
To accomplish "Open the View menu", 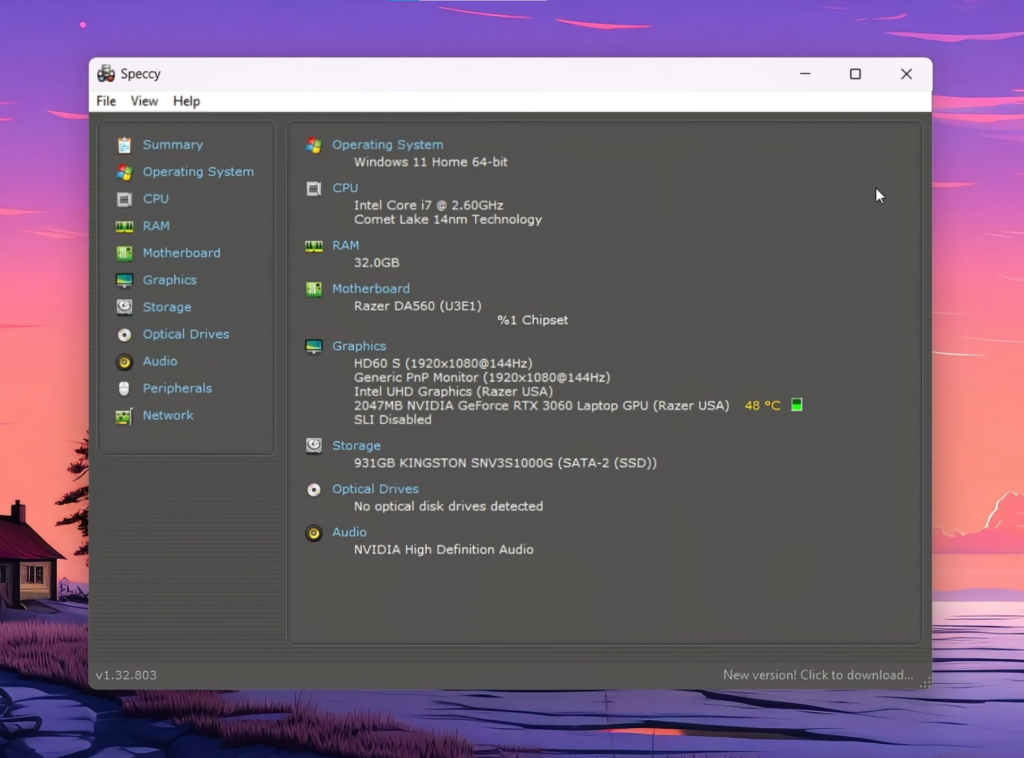I will click(144, 101).
